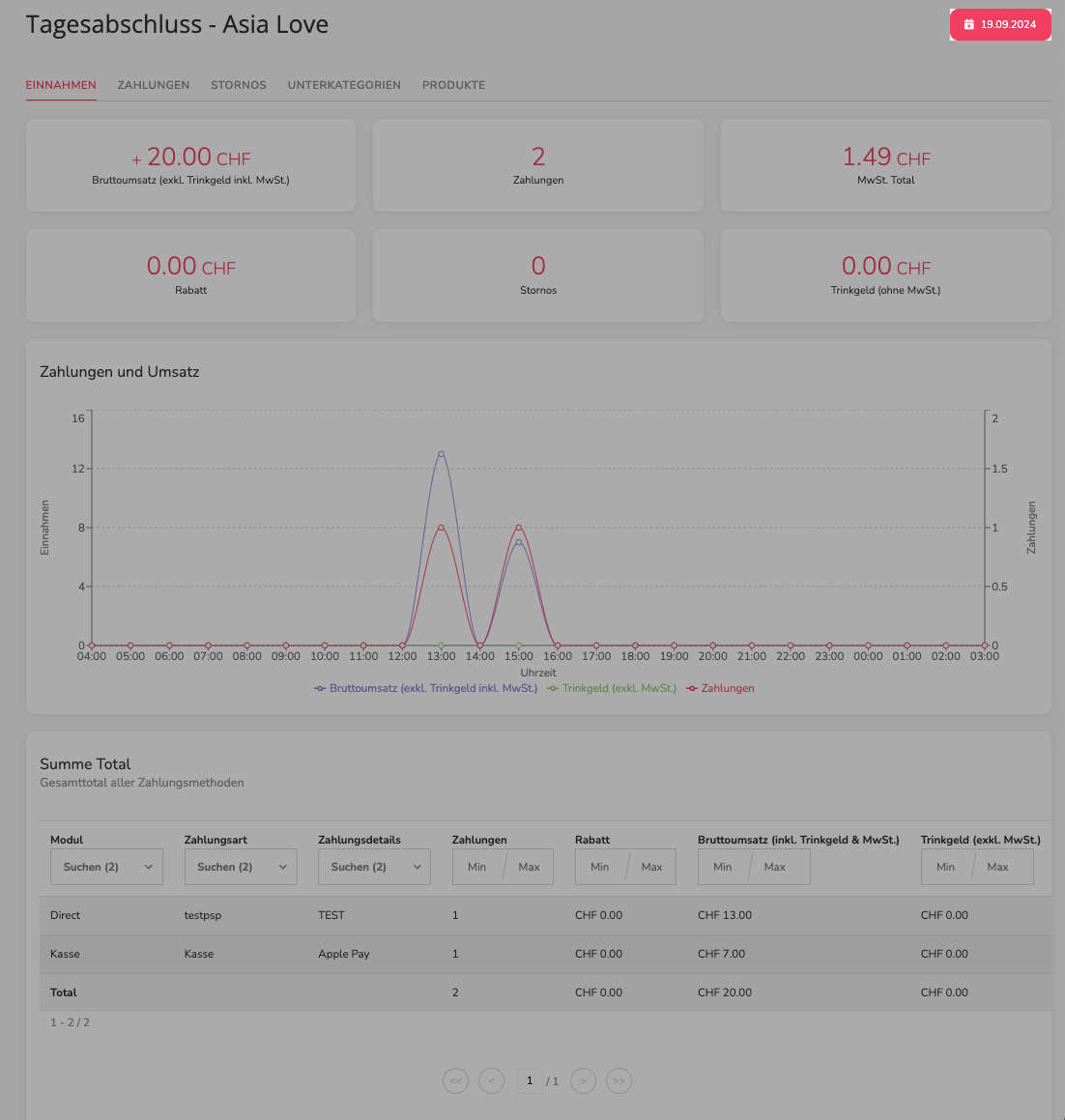Viewport: 1065px width, 1120px height.
Task: Select the Einnahmen tab
Action: [61, 85]
